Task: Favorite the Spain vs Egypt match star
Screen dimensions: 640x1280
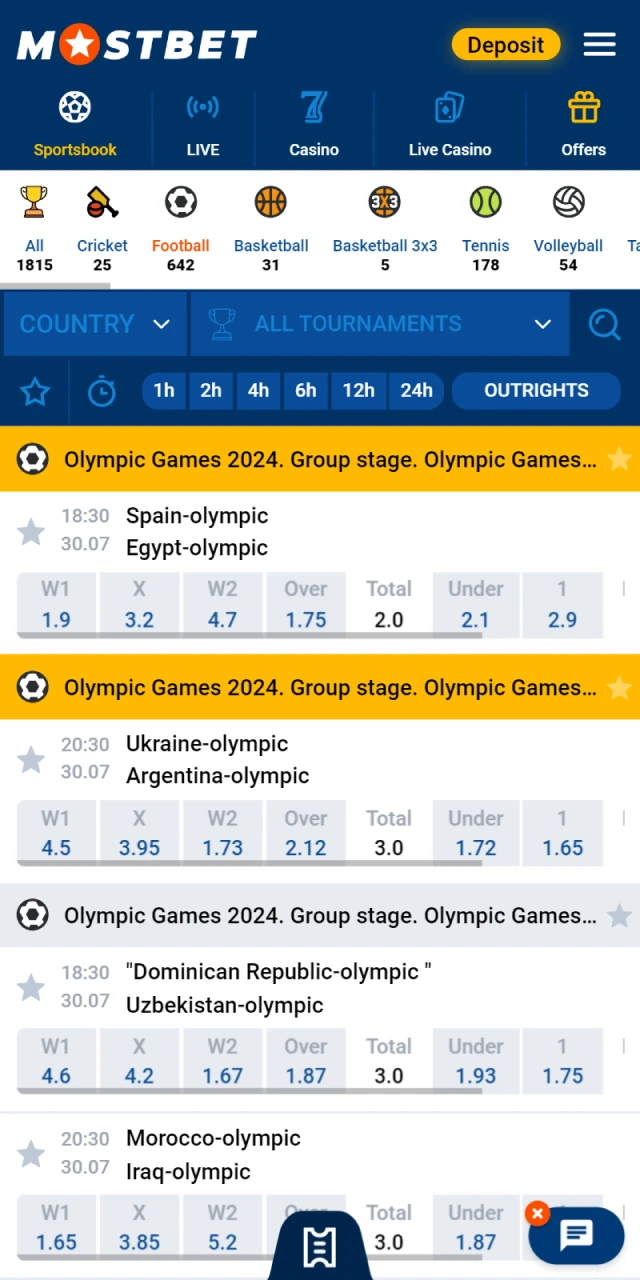Action: 31,531
